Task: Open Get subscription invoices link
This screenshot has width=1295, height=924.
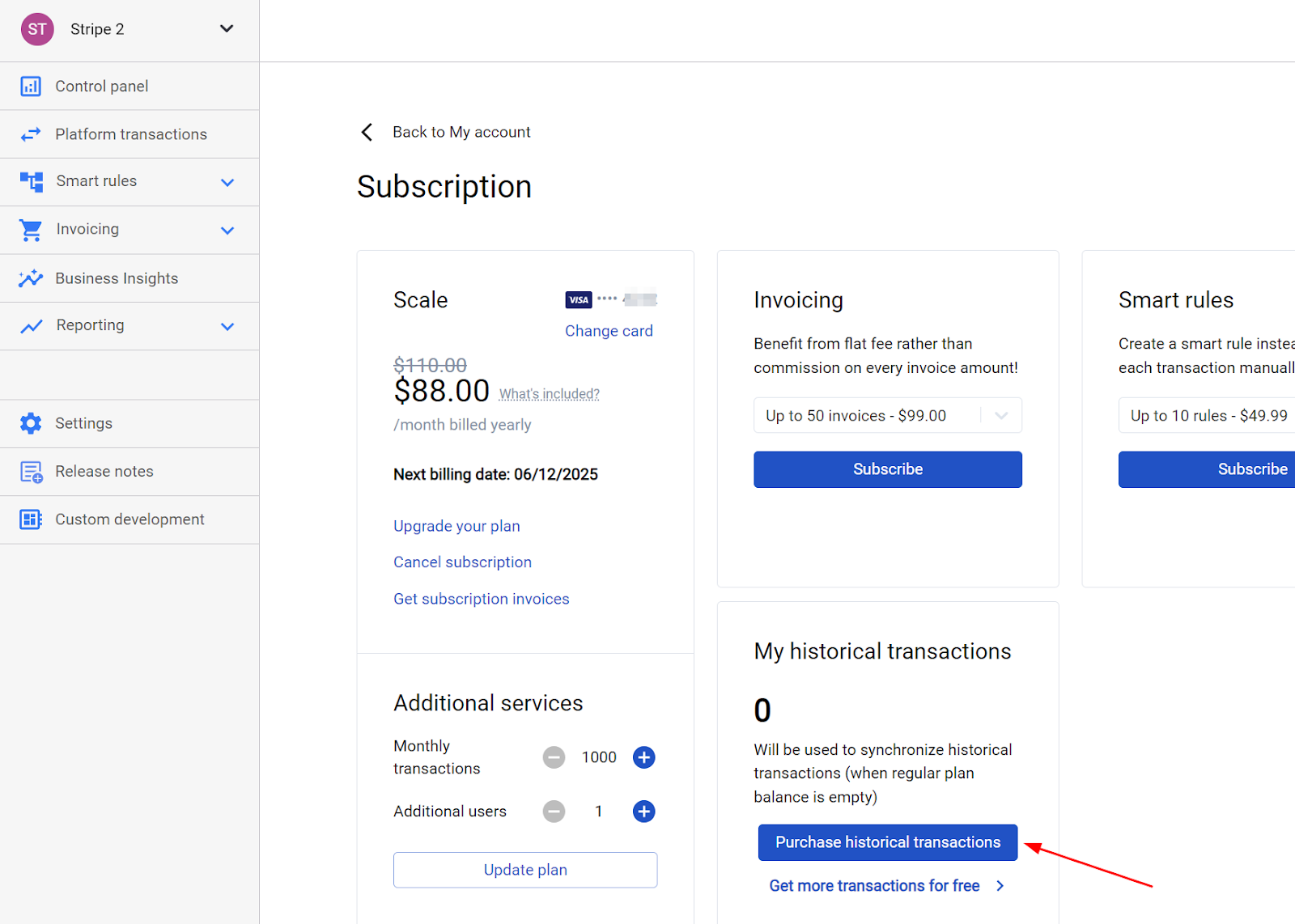Action: tap(482, 599)
